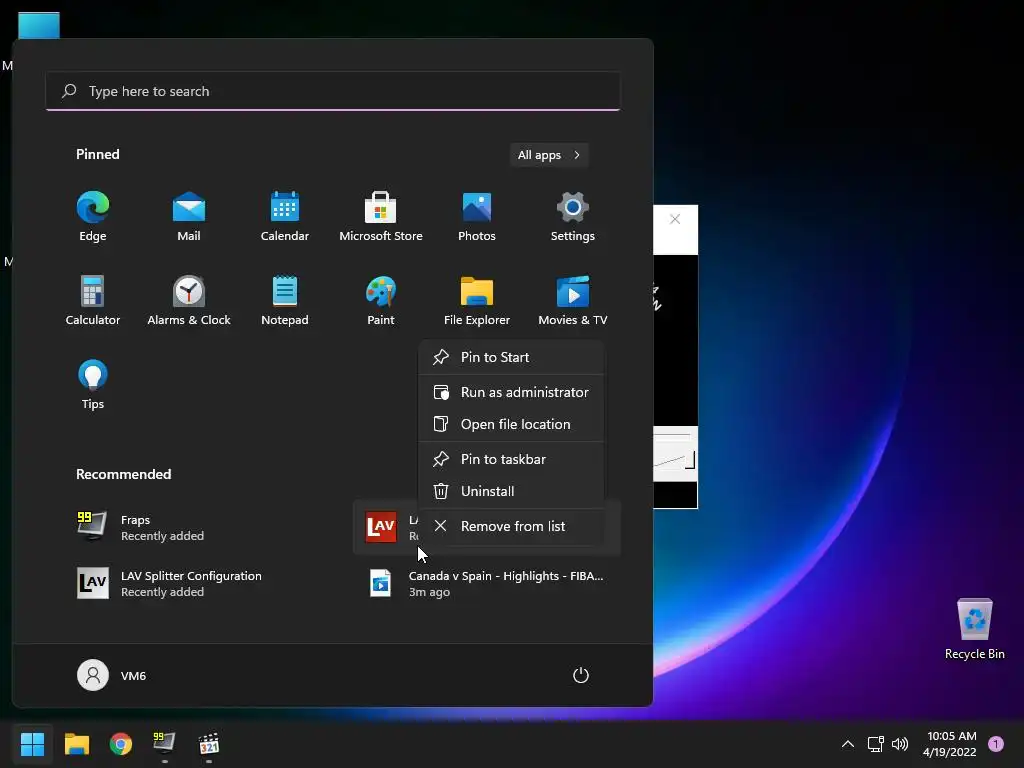Show hidden system tray icons
The height and width of the screenshot is (768, 1024).
tap(848, 744)
